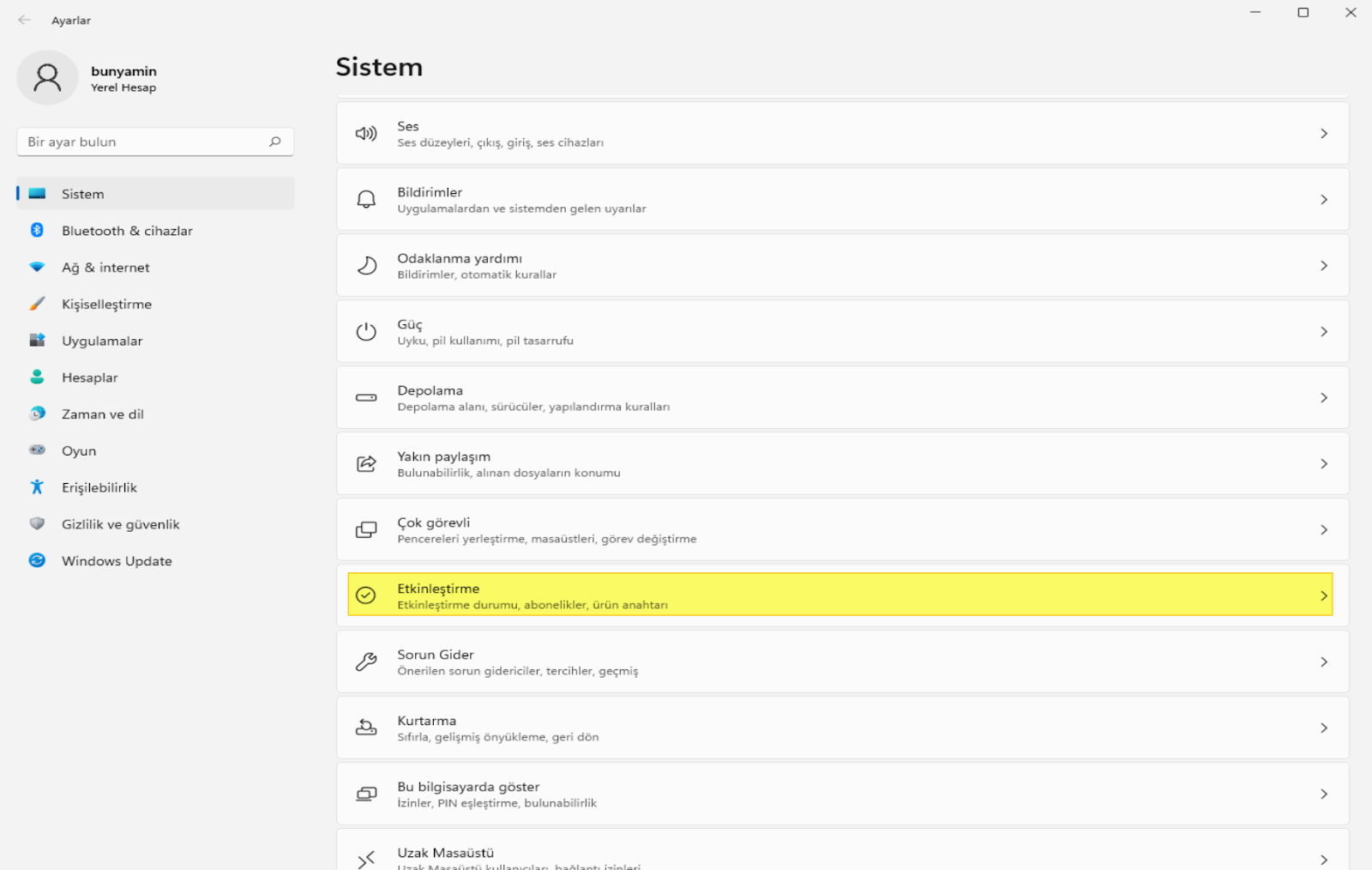Click the Depolama drive icon
This screenshot has width=1372, height=870.
coord(366,398)
